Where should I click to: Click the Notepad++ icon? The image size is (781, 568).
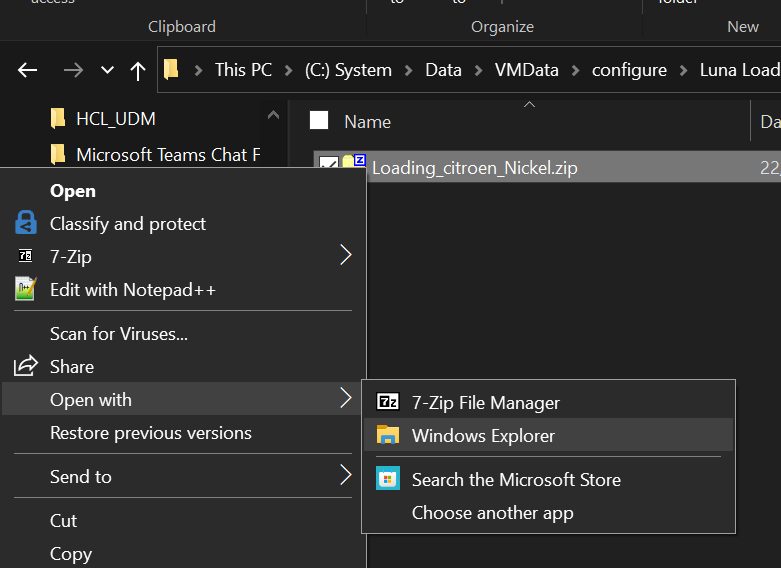pyautogui.click(x=25, y=288)
